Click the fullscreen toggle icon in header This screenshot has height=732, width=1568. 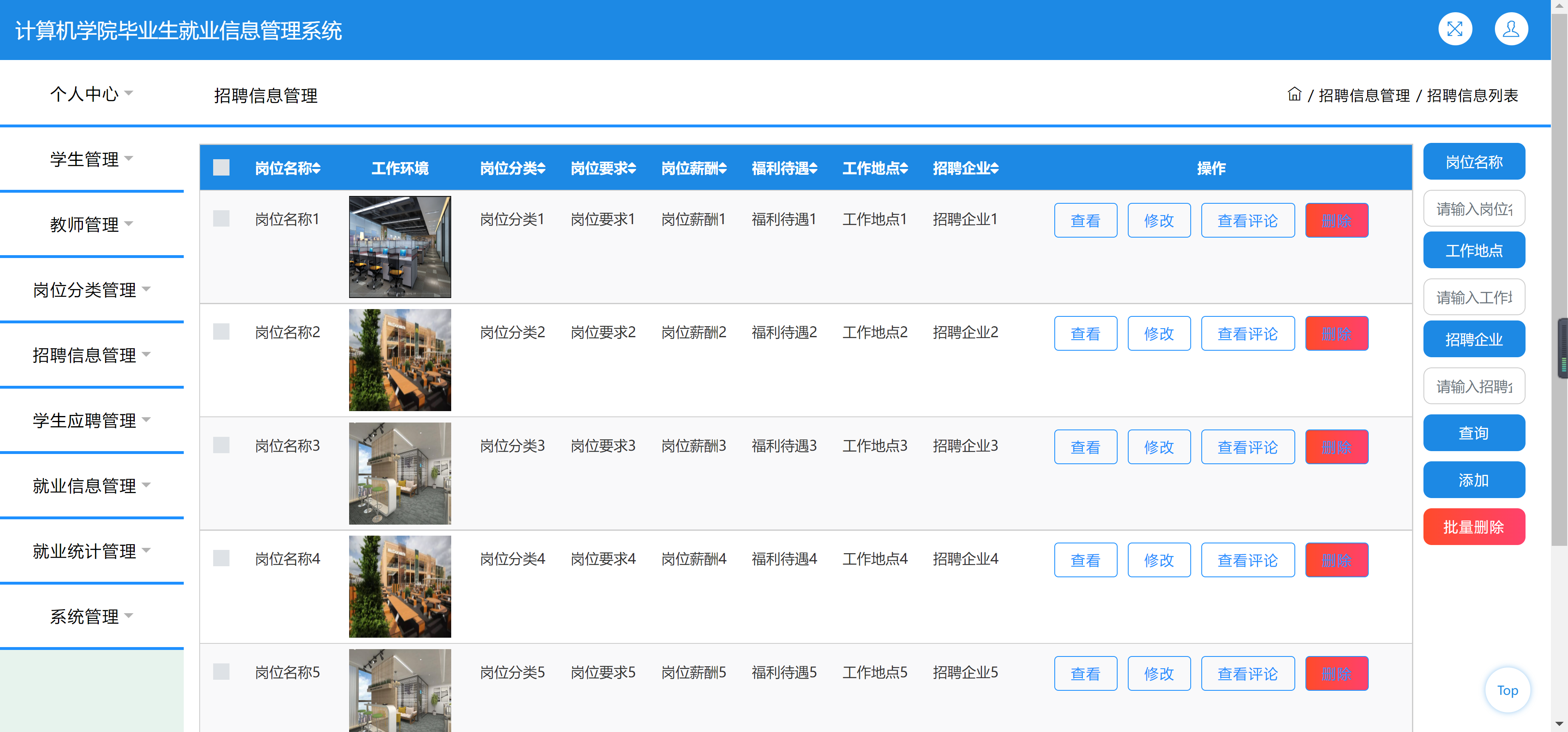pos(1455,29)
